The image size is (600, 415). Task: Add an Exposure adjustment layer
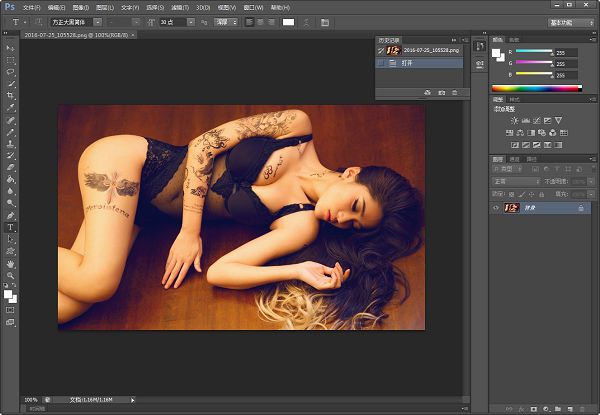[x=548, y=120]
